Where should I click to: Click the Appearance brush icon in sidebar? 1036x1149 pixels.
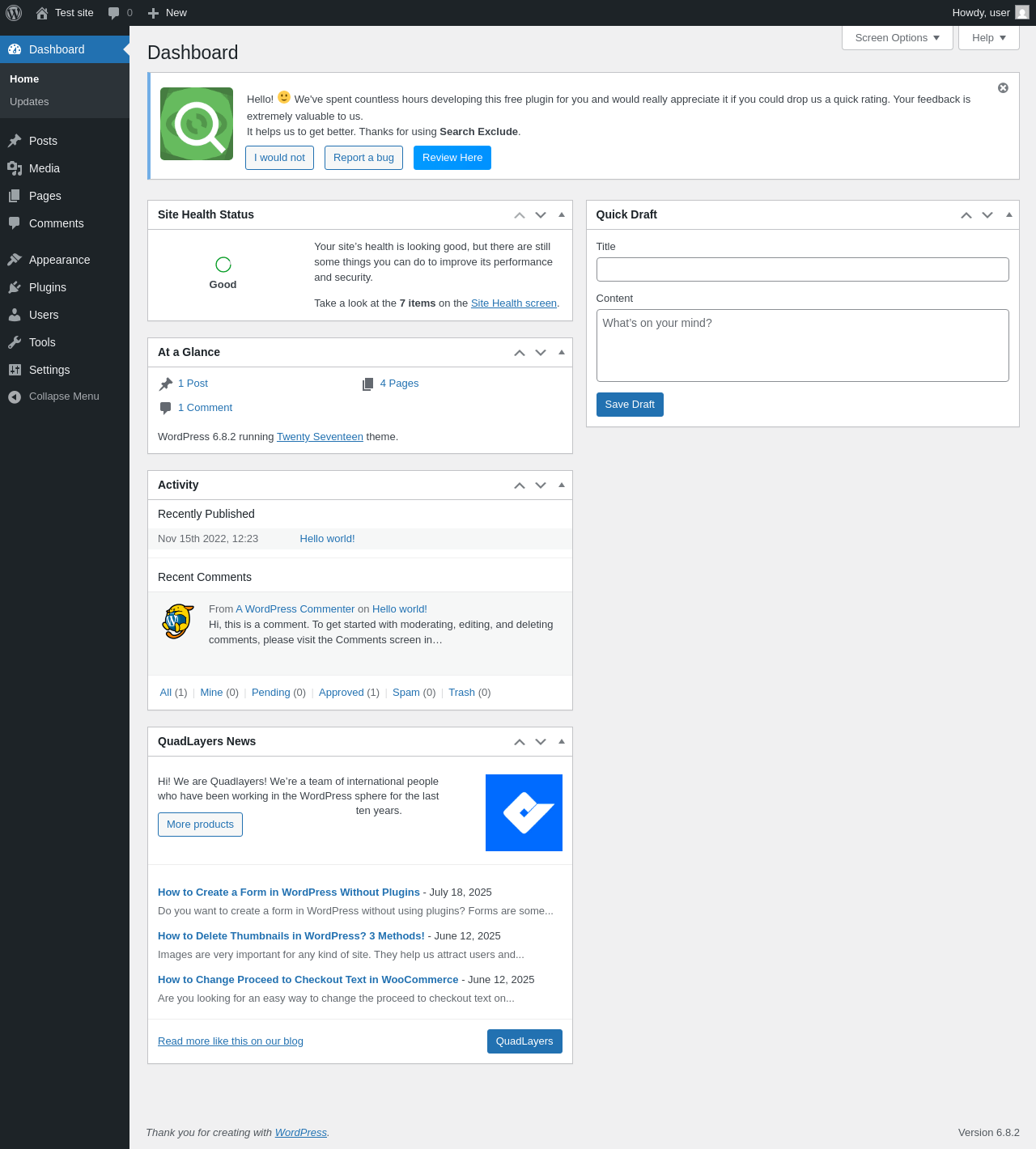click(x=15, y=260)
